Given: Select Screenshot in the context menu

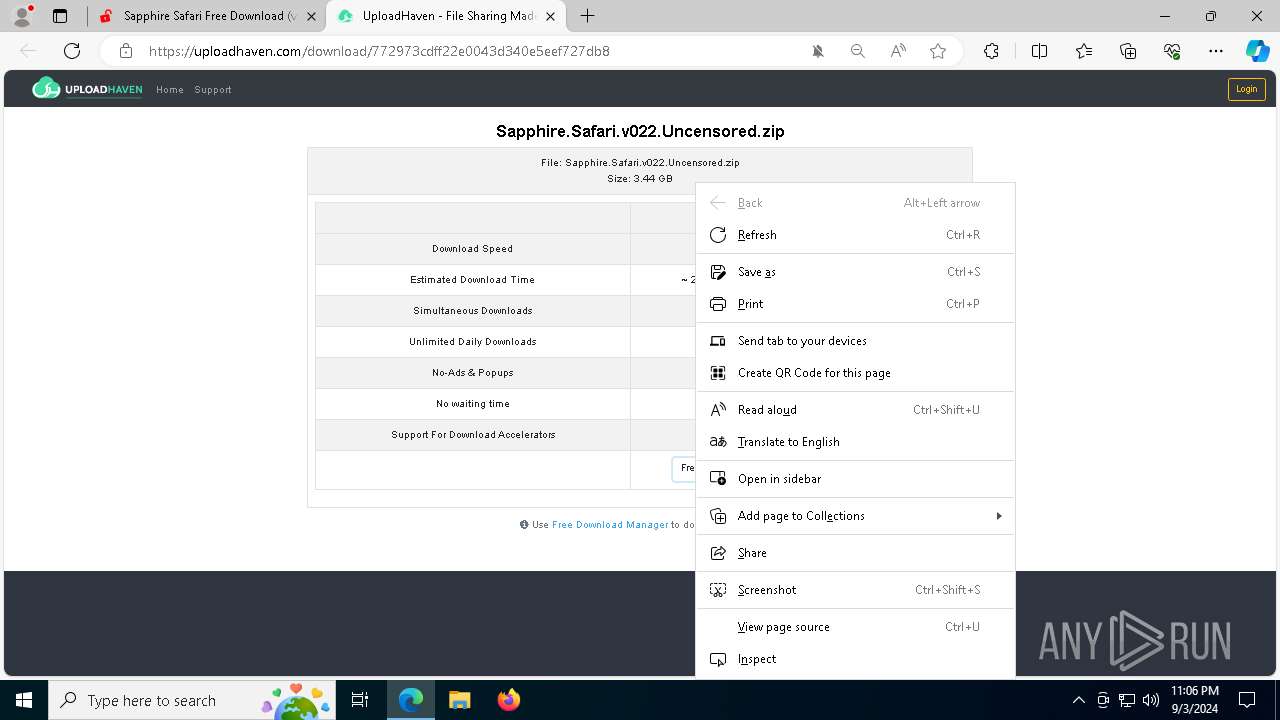Looking at the screenshot, I should click(855, 590).
